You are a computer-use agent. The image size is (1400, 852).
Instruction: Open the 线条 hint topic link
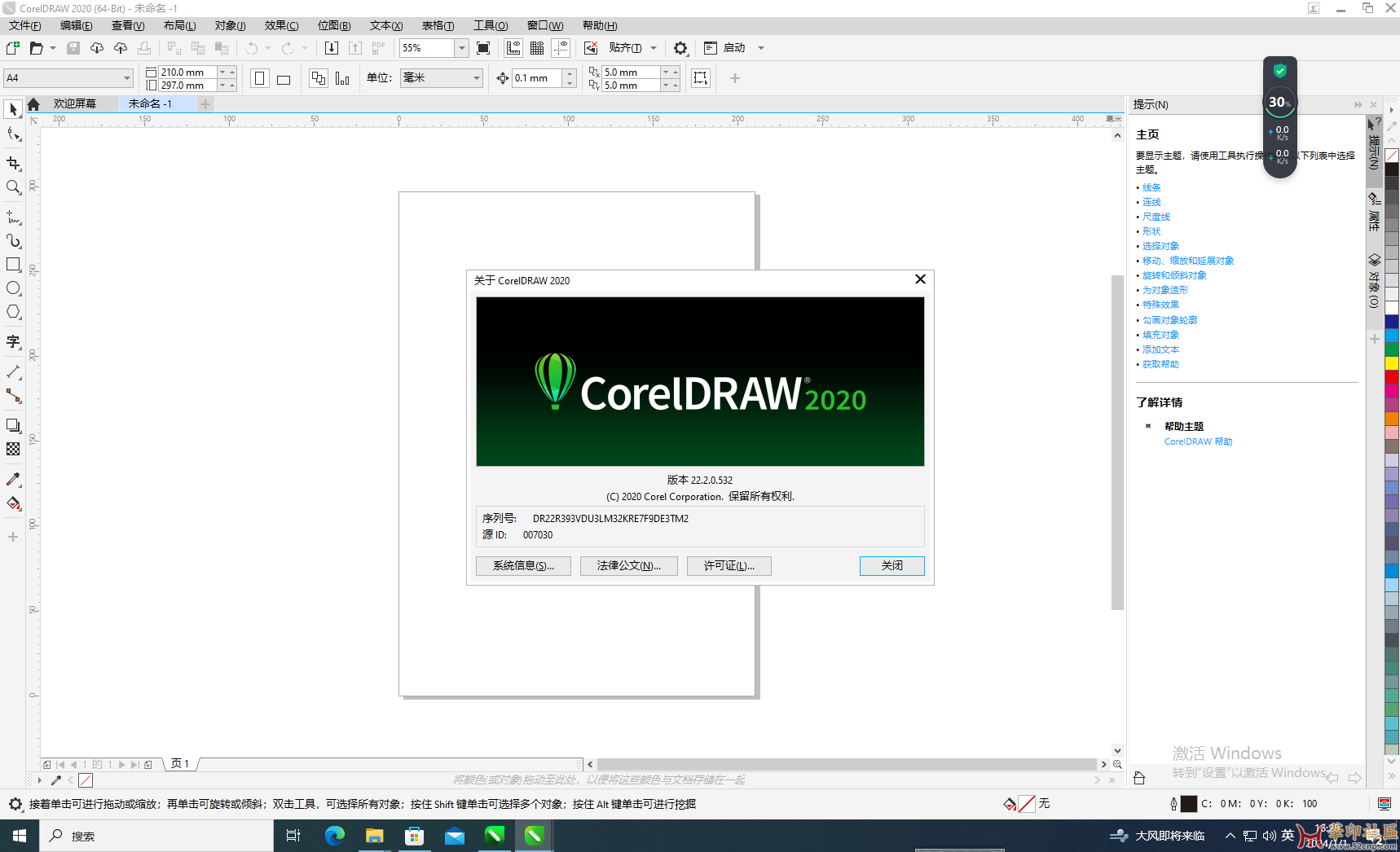1151,187
